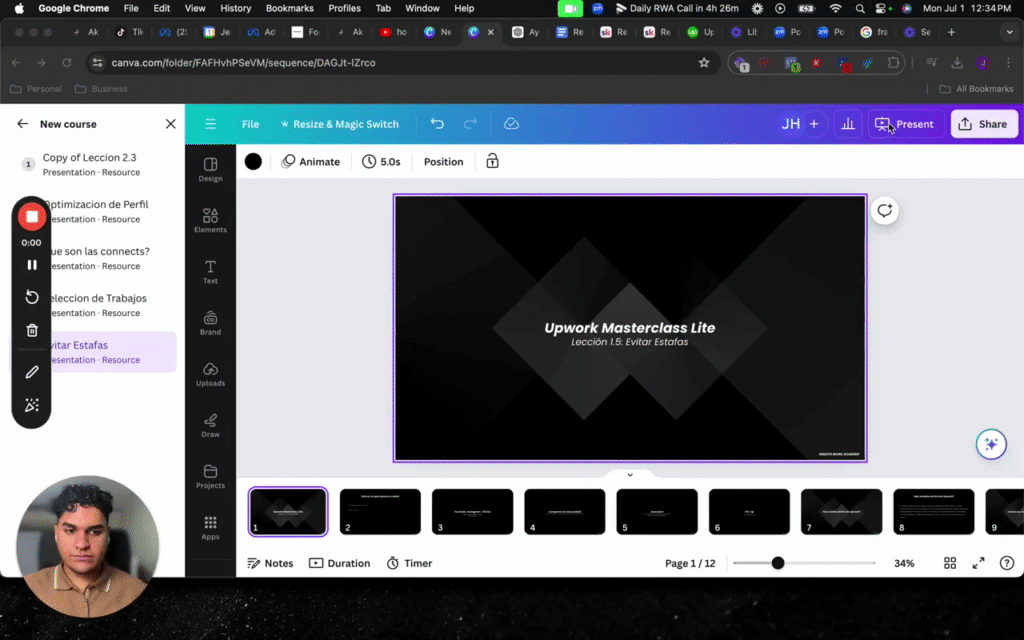Select slide 3 in the filmstrip
This screenshot has height=640, width=1024.
(472, 511)
